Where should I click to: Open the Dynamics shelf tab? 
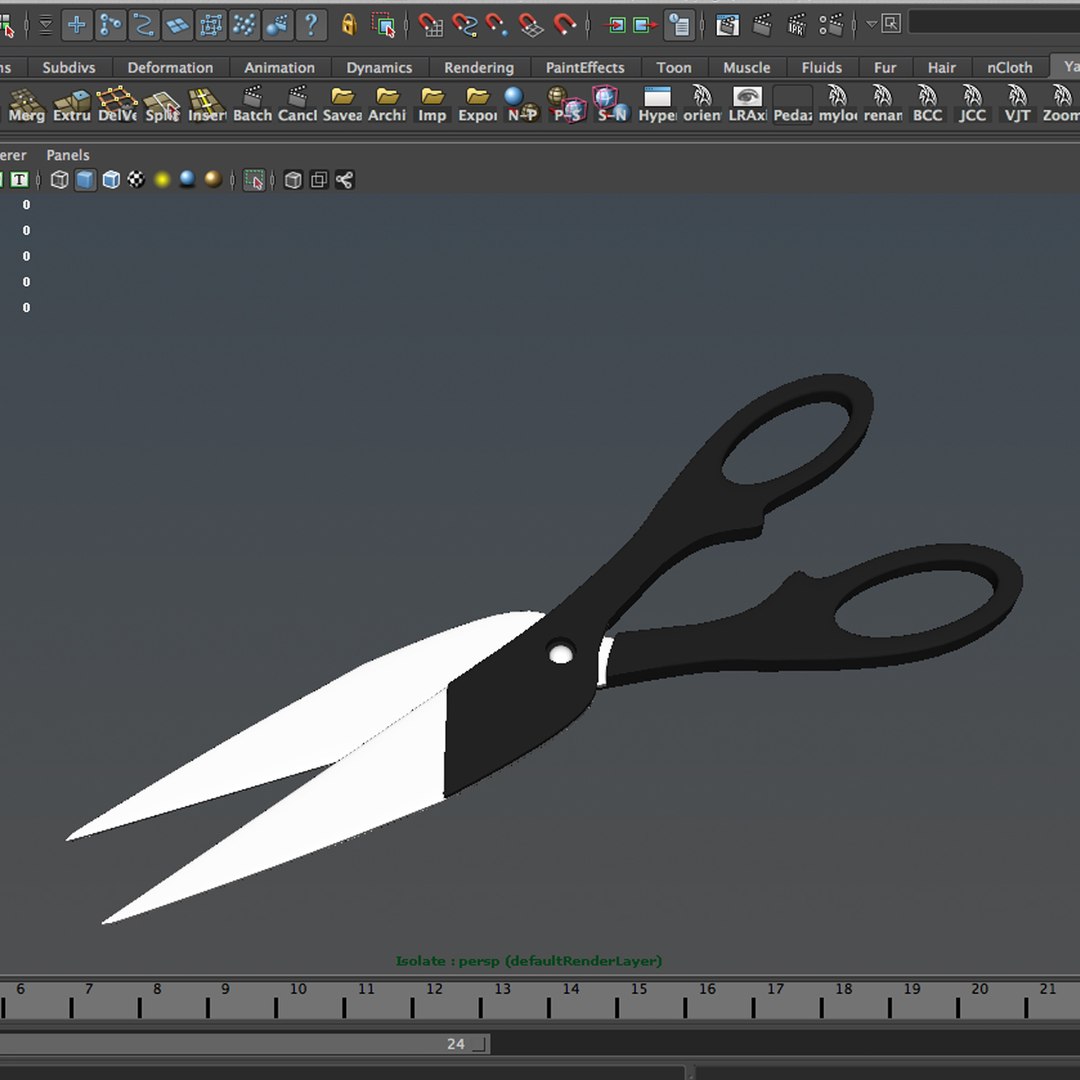coord(379,68)
